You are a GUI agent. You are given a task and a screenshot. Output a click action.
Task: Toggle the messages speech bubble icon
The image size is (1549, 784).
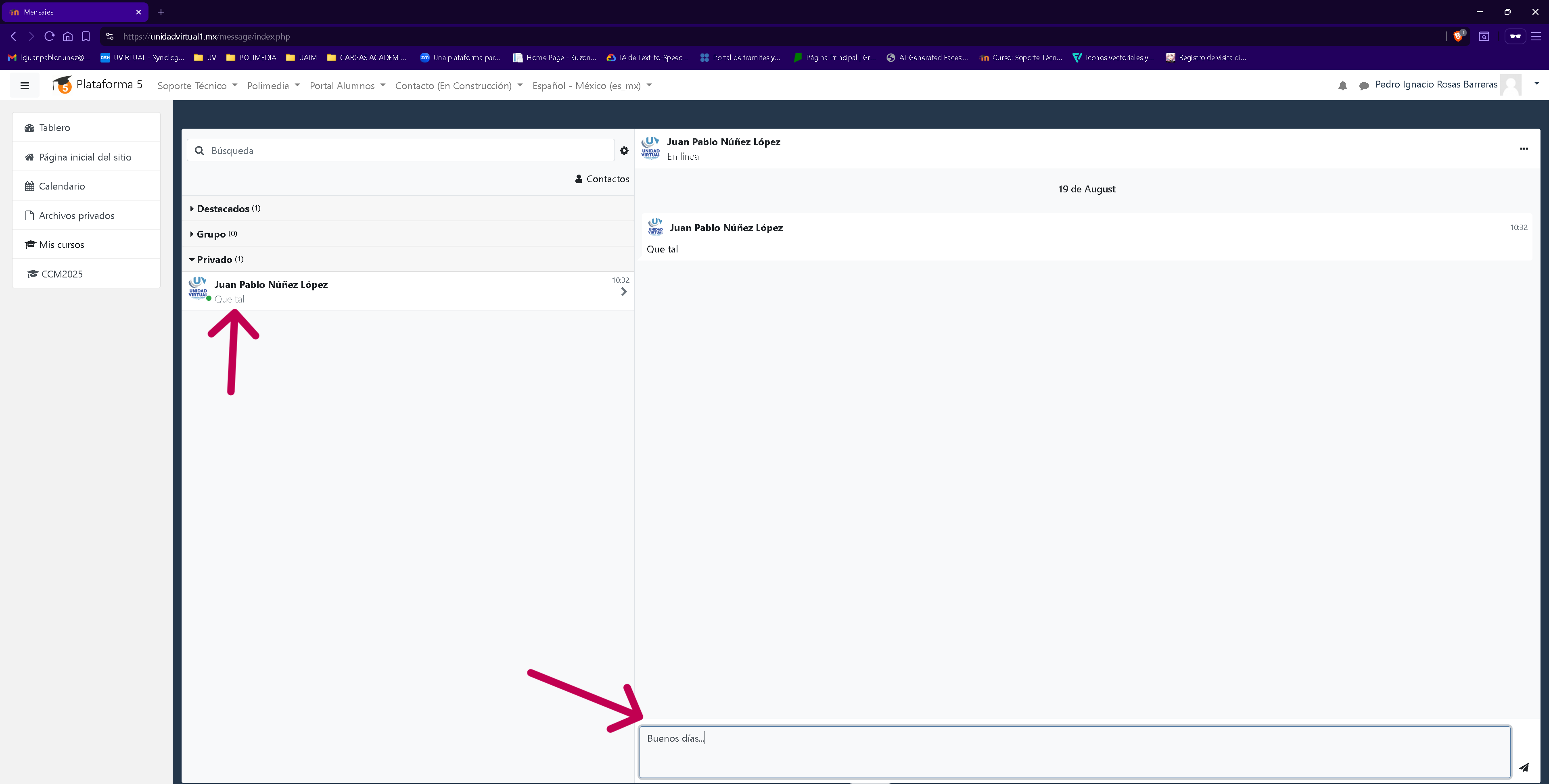pos(1364,86)
